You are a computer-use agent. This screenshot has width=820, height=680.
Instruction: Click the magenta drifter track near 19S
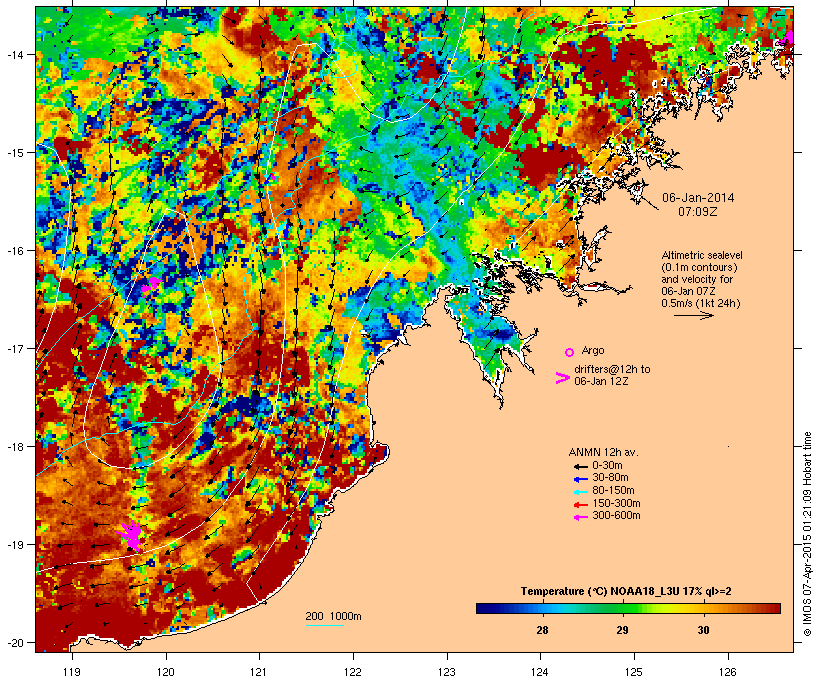point(131,535)
